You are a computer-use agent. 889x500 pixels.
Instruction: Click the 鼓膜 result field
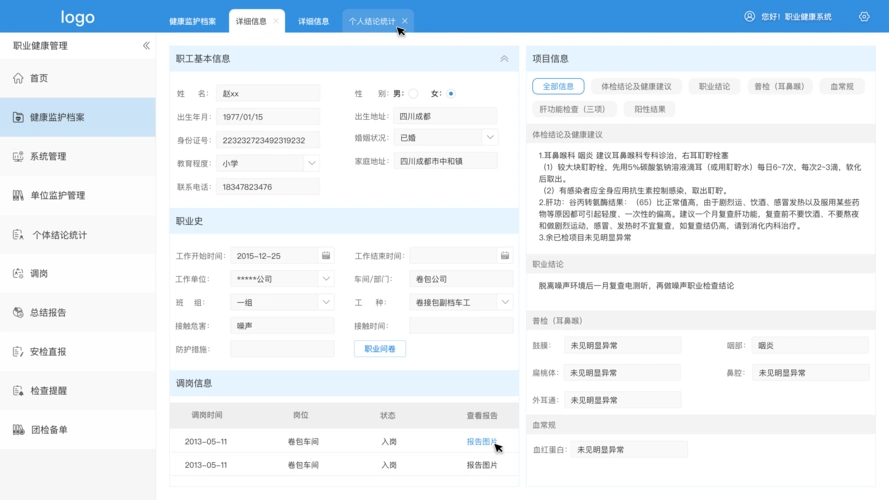(x=623, y=345)
